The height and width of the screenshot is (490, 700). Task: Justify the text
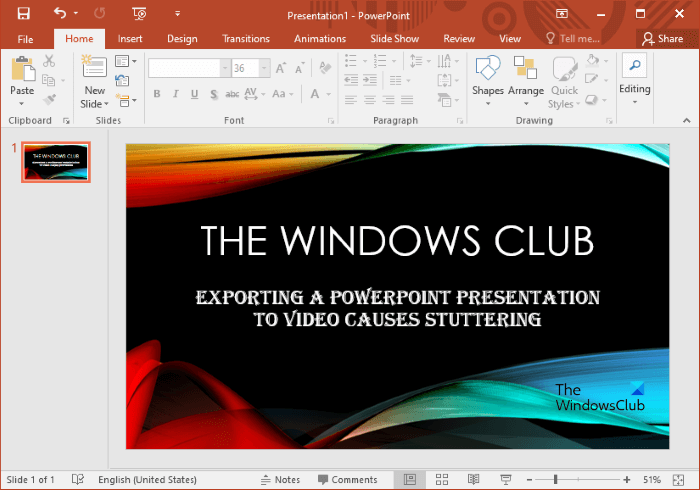point(407,100)
